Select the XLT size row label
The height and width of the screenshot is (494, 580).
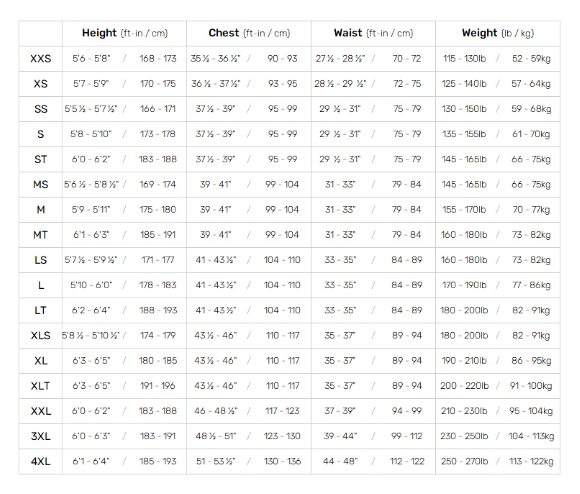point(41,386)
